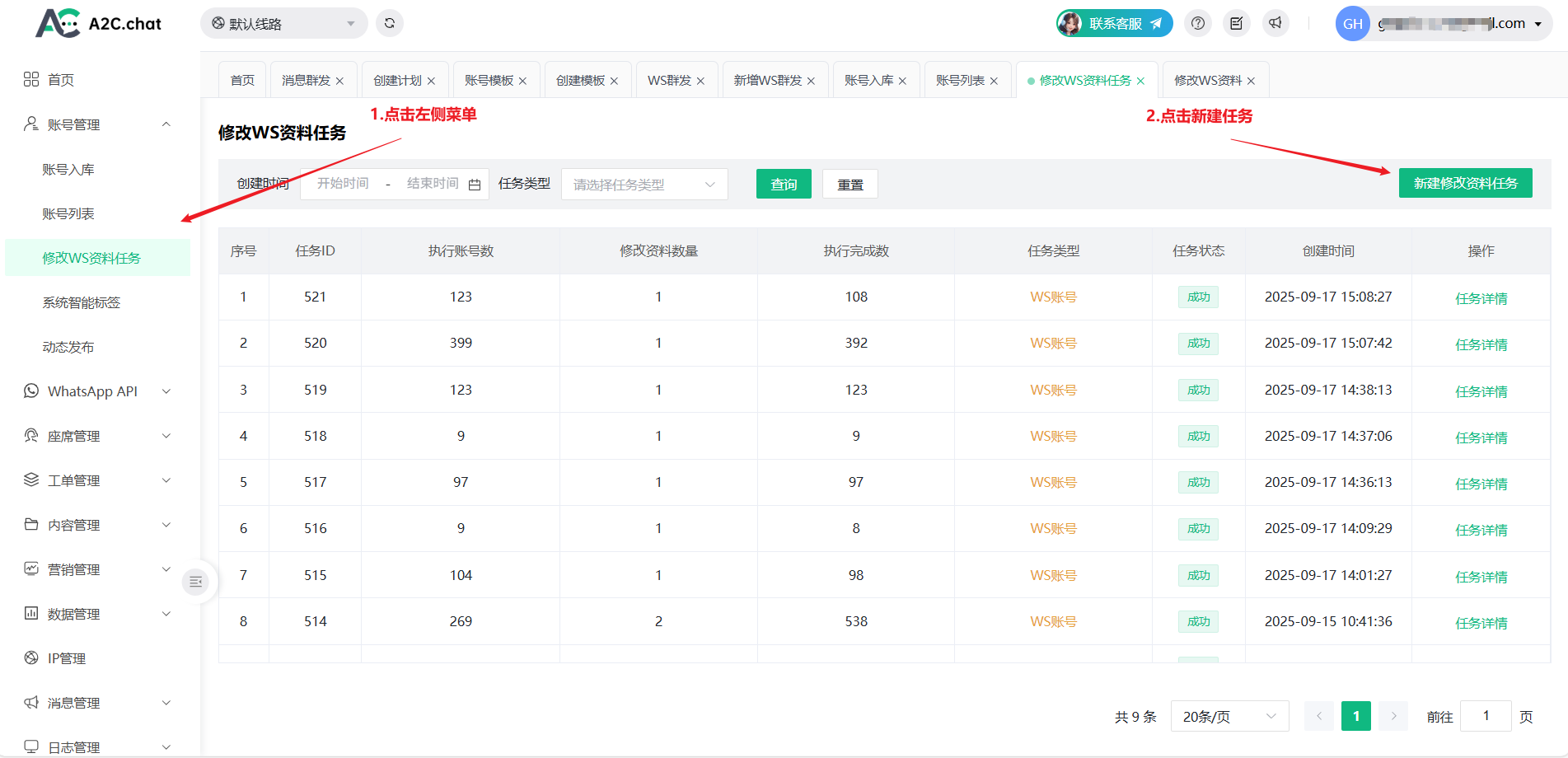Expand the WhatsApp API sidebar menu
The height and width of the screenshot is (758, 1568).
pos(99,391)
